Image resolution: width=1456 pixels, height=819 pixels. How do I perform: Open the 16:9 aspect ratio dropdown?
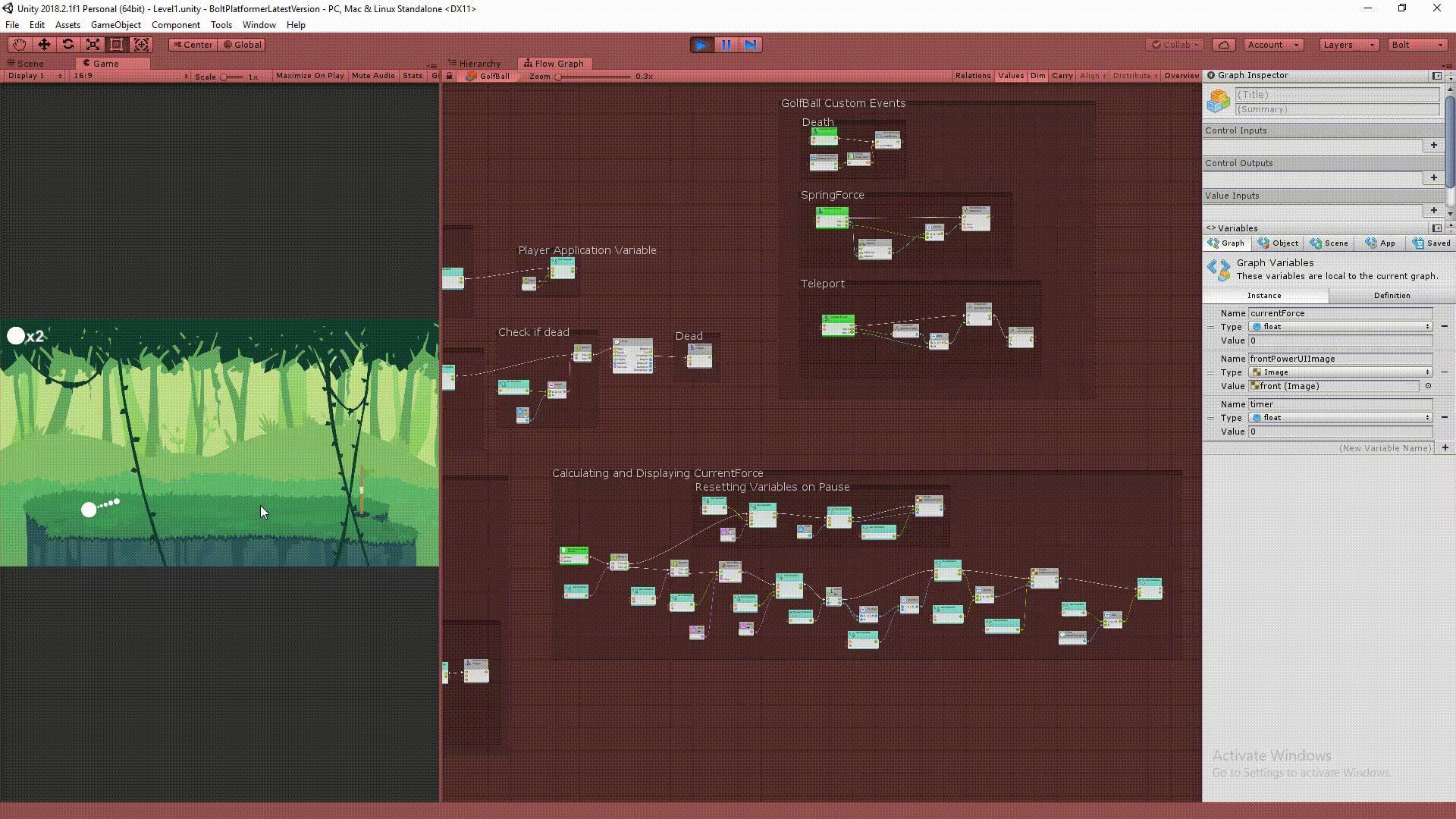point(130,76)
